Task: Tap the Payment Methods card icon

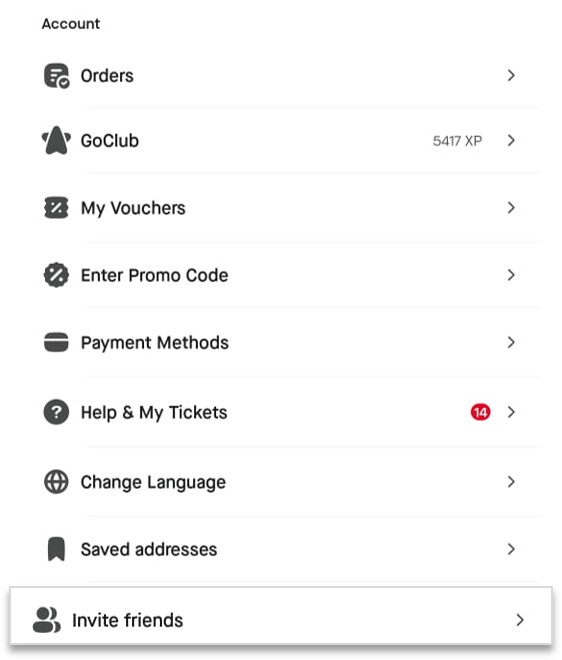Action: point(56,342)
